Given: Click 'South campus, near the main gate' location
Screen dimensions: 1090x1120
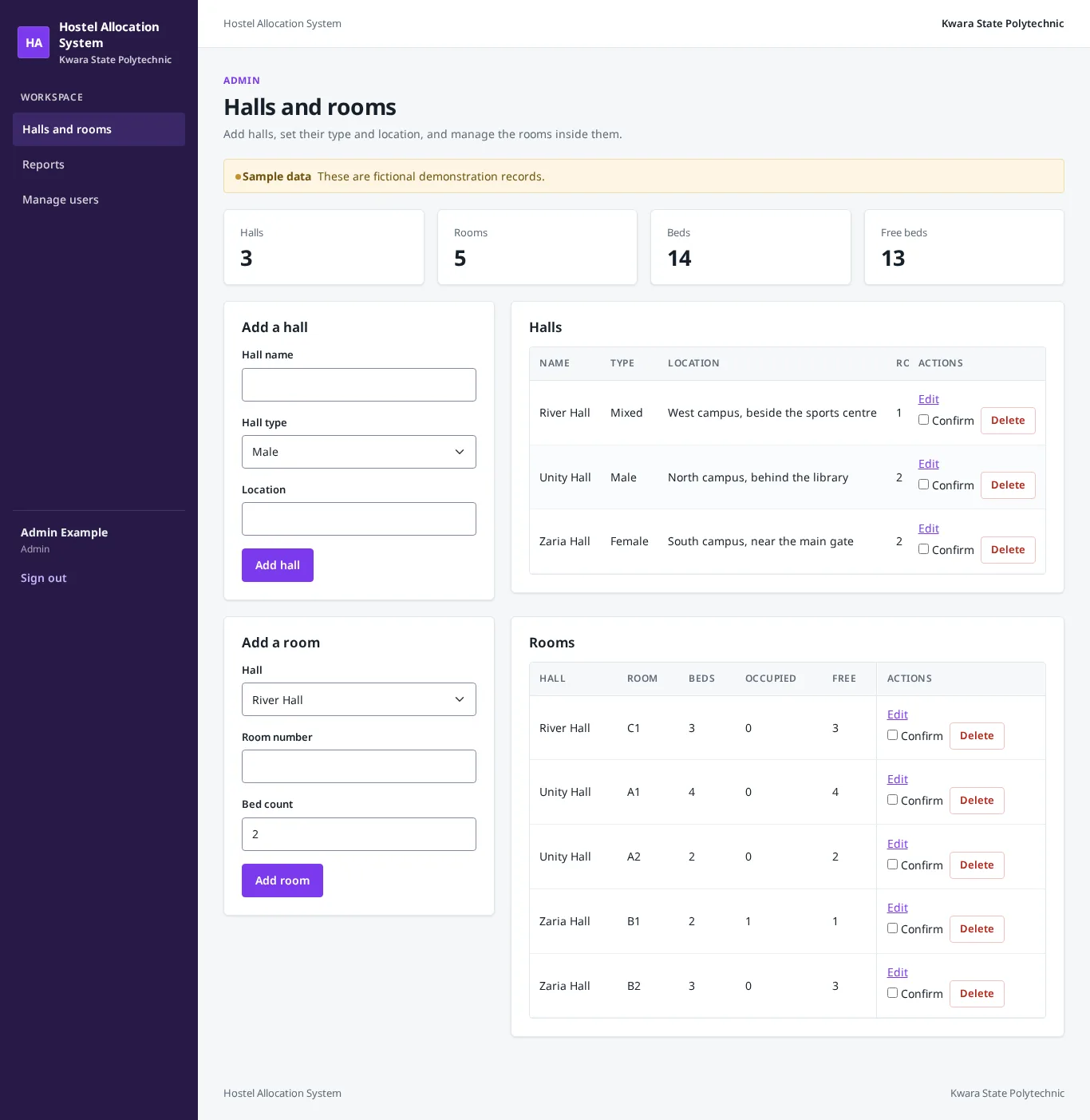Looking at the screenshot, I should pyautogui.click(x=760, y=541).
